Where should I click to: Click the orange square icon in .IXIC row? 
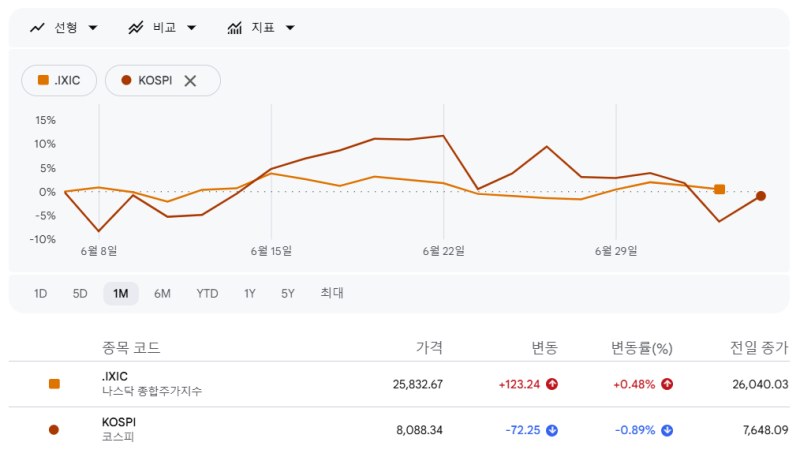pos(54,384)
